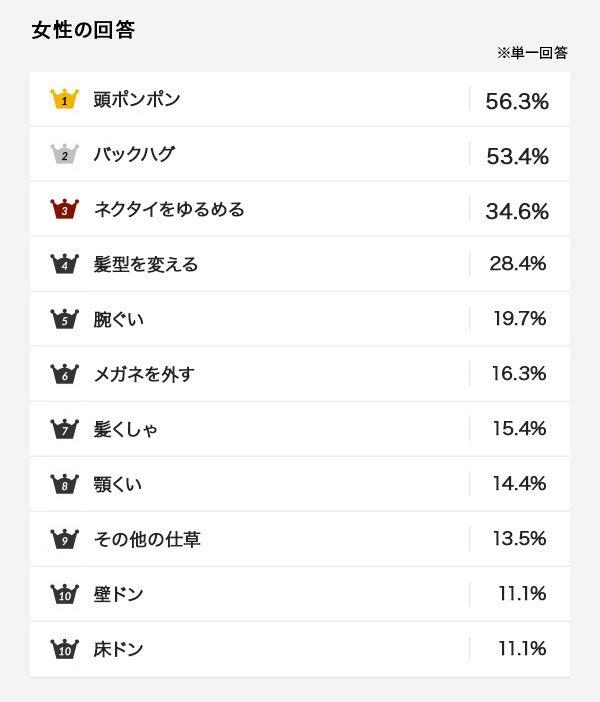Image resolution: width=600 pixels, height=702 pixels.
Task: Click the 髪型を変える label
Action: (146, 264)
